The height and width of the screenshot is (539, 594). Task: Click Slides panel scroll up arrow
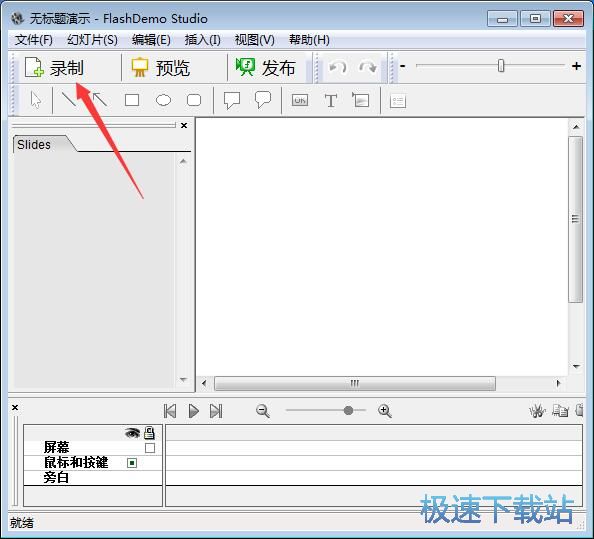pos(183,162)
